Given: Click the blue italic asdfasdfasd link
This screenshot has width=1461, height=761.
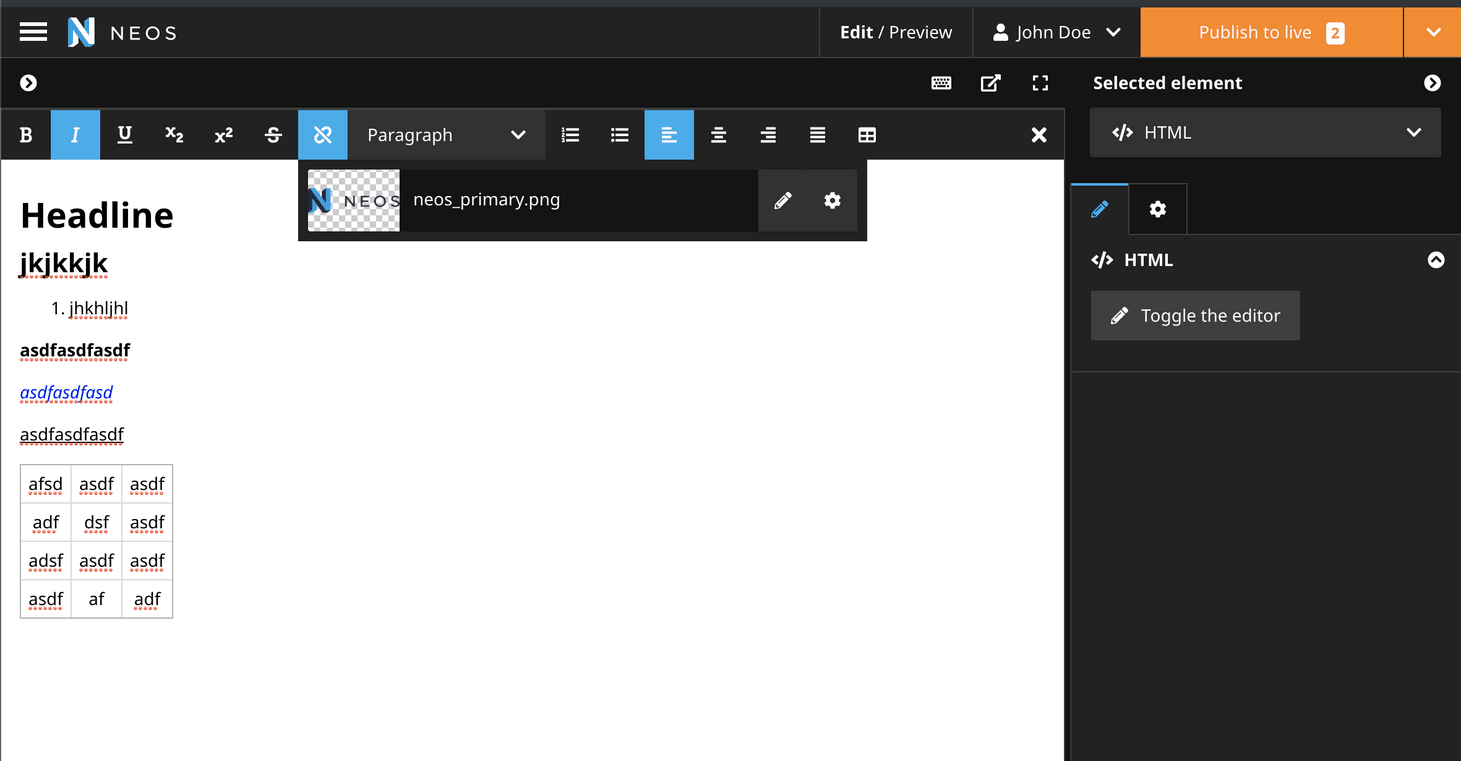Looking at the screenshot, I should [x=66, y=392].
